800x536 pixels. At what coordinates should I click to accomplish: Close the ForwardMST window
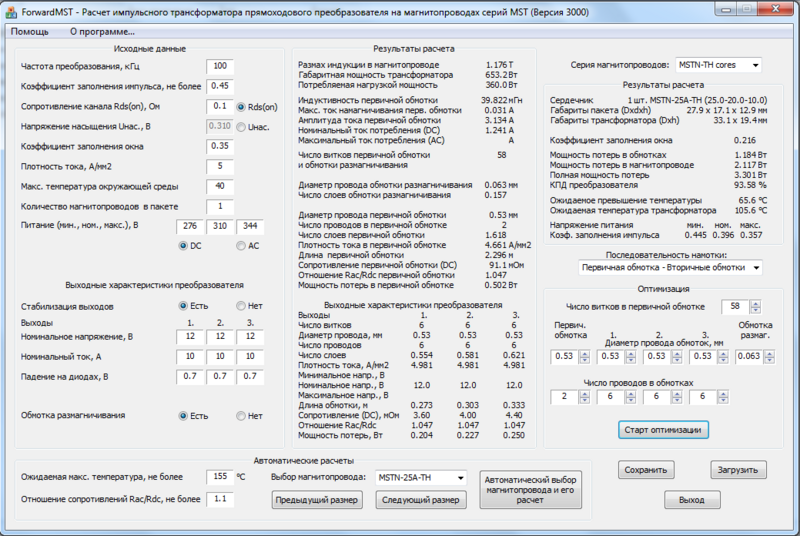point(775,9)
